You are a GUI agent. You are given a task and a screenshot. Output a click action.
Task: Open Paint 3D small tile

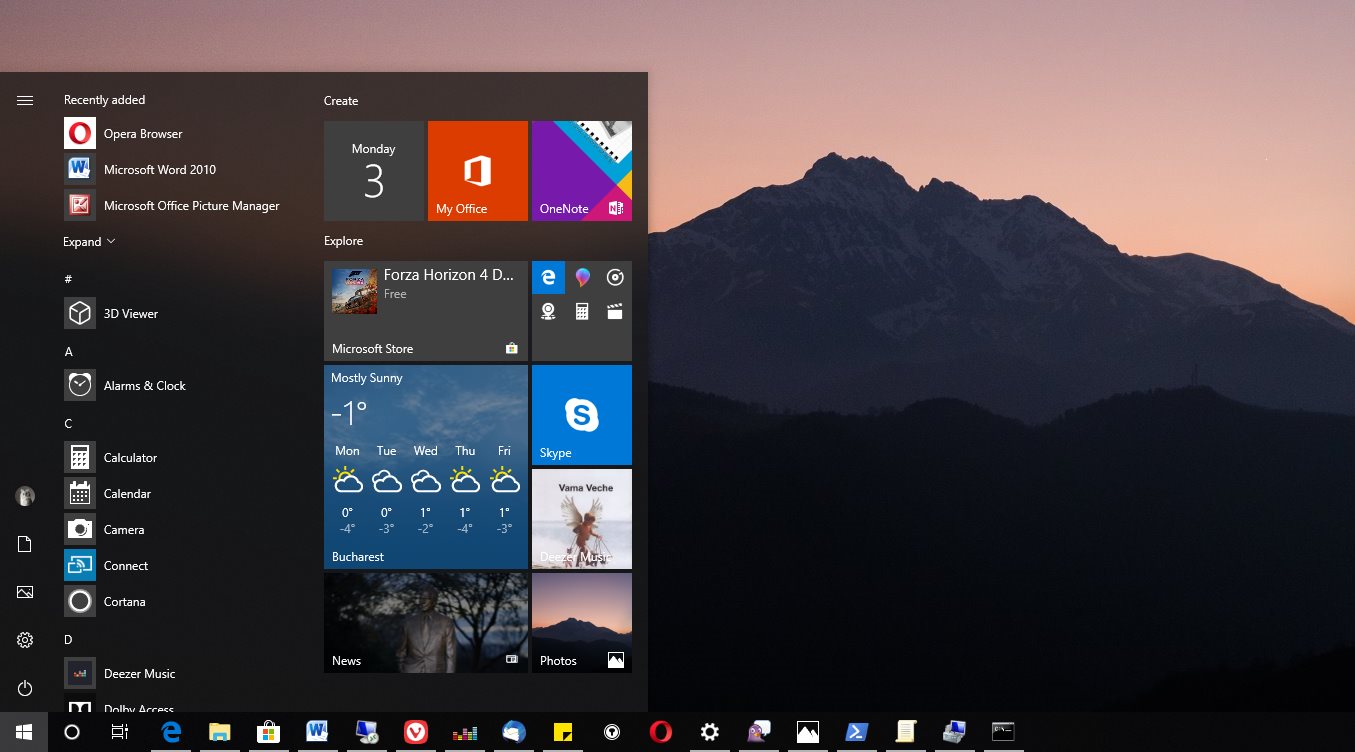click(x=582, y=278)
